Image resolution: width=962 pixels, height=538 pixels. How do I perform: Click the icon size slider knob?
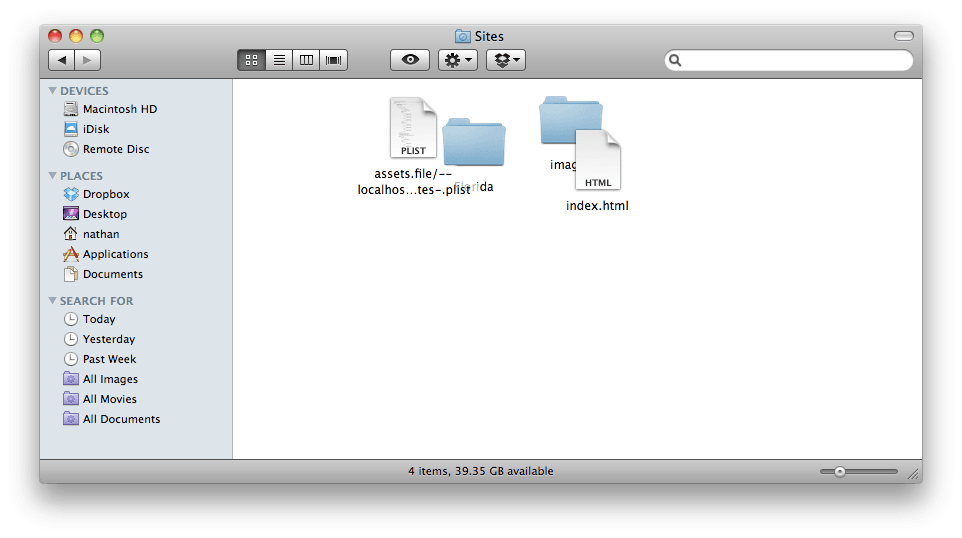coord(840,472)
